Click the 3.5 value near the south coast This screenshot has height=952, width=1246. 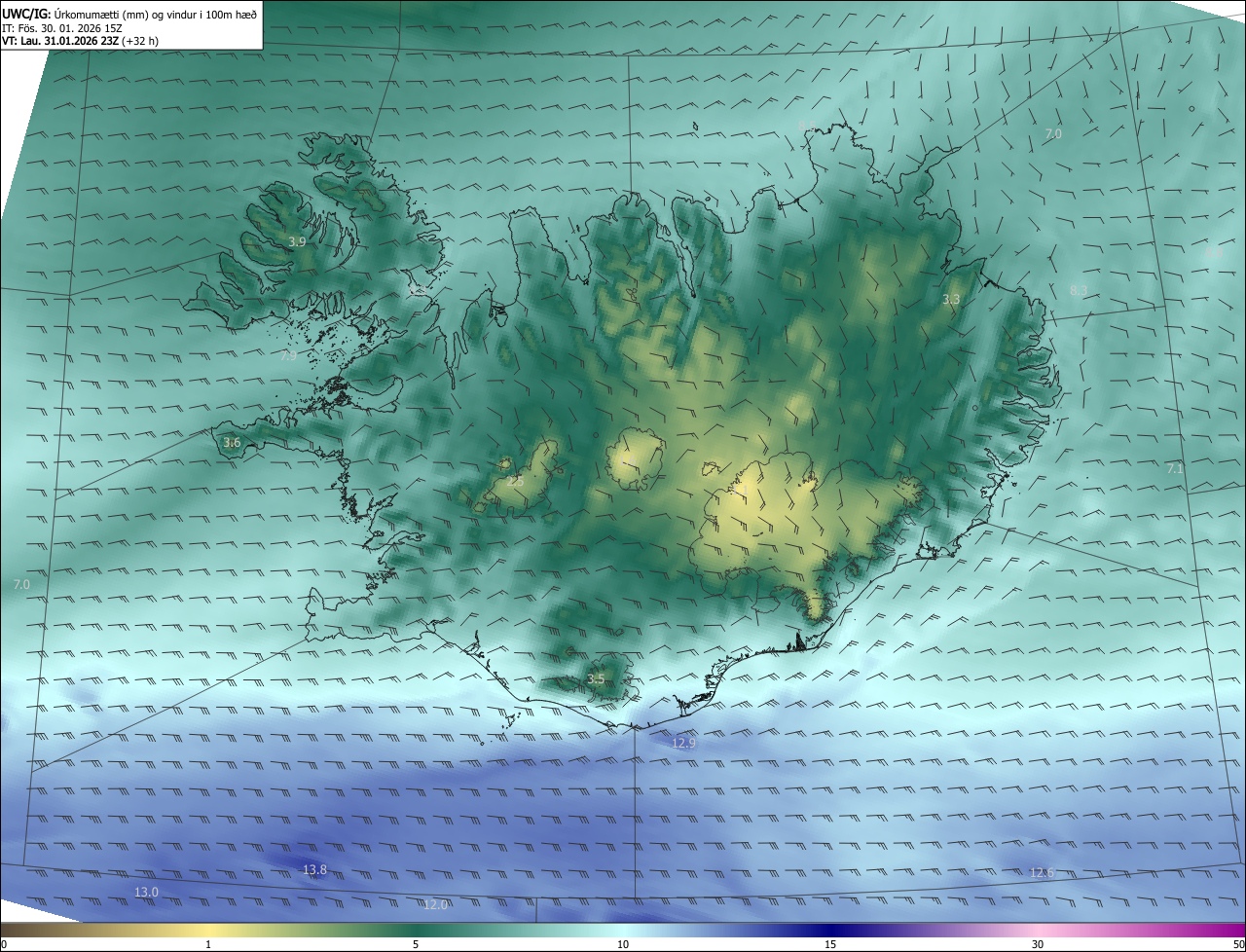pos(596,678)
